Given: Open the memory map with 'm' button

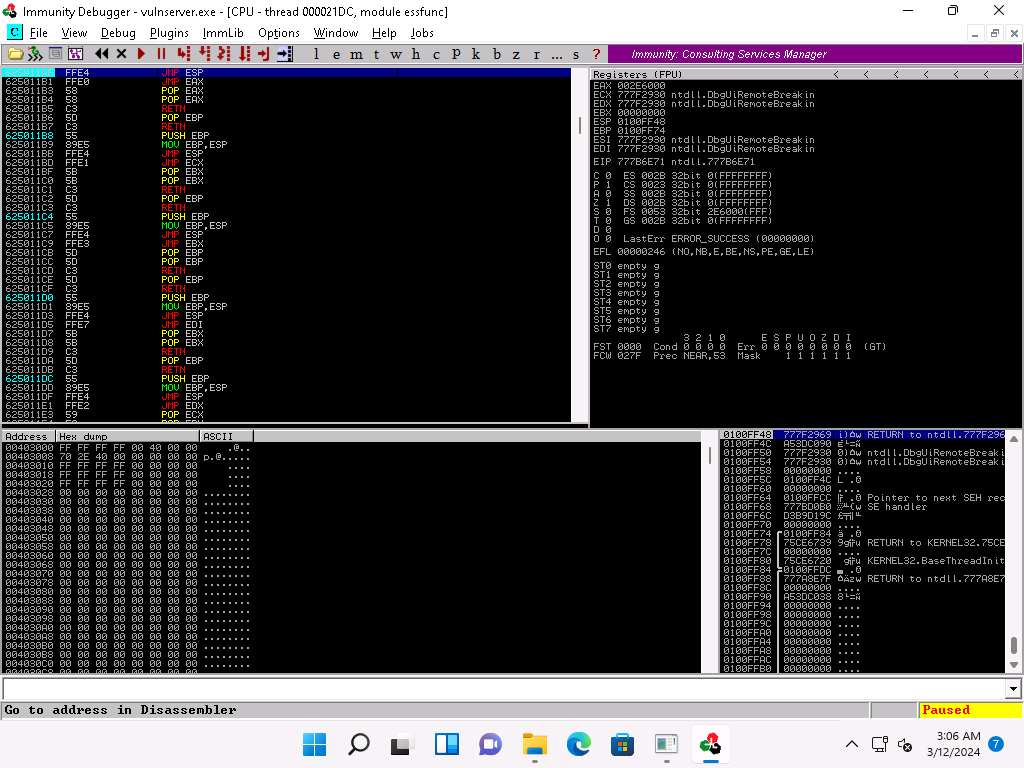Looking at the screenshot, I should [355, 54].
